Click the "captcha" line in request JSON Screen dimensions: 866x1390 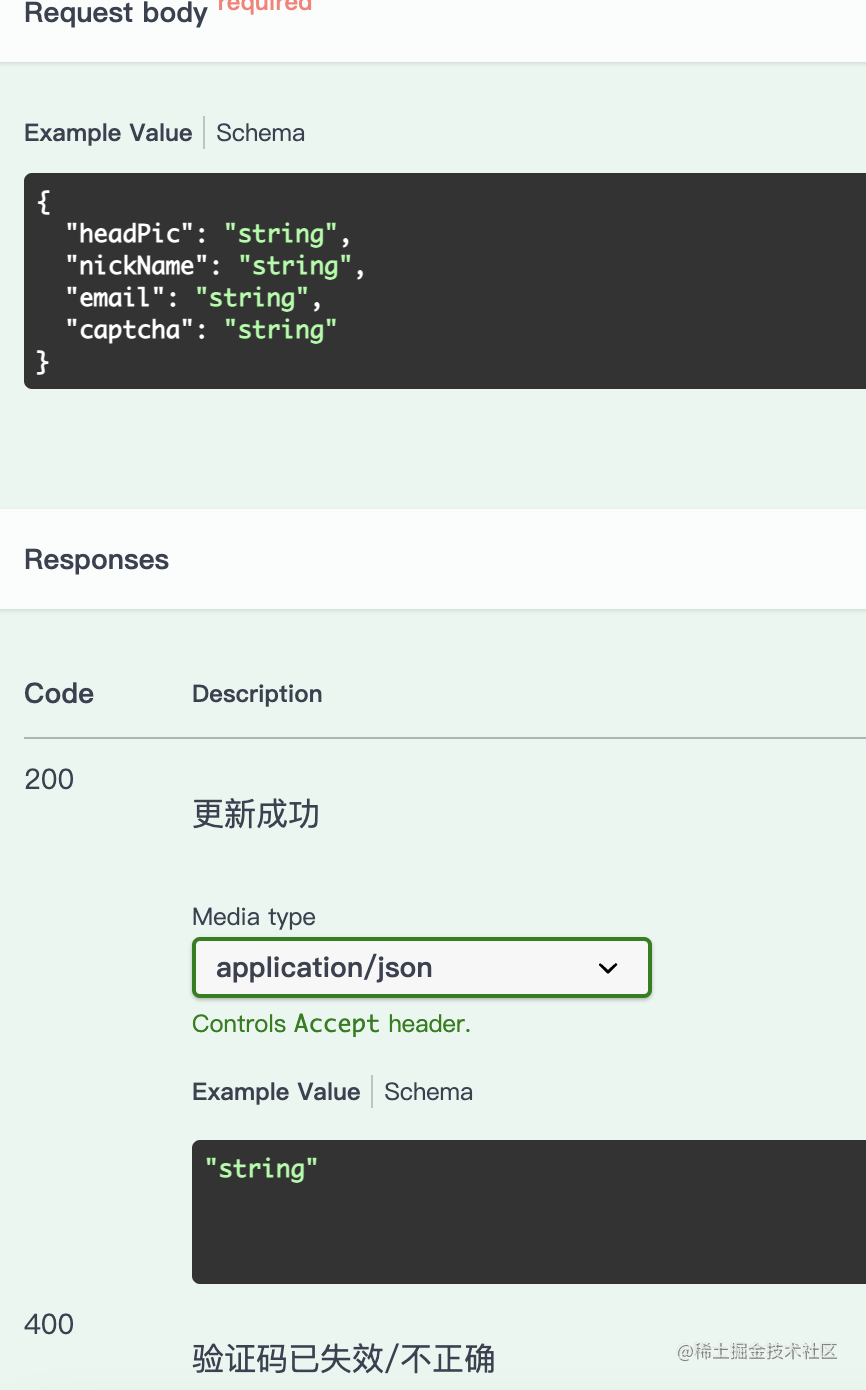pyautogui.click(x=201, y=330)
